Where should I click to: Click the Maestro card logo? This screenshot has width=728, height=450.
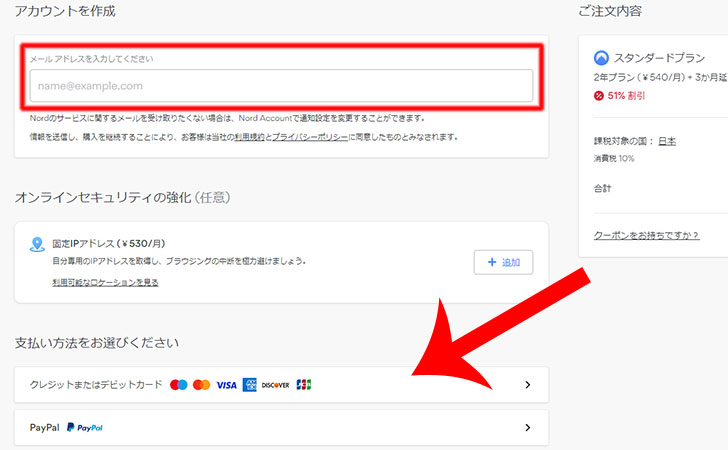point(179,385)
